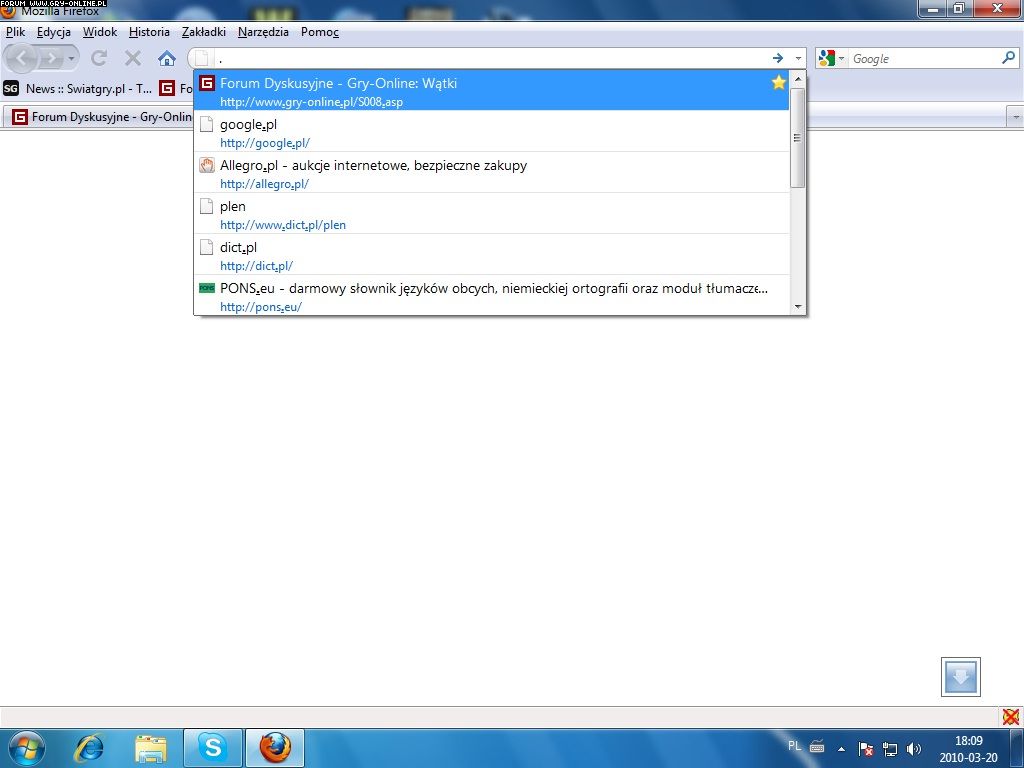Open the Pomoc menu

pos(320,32)
